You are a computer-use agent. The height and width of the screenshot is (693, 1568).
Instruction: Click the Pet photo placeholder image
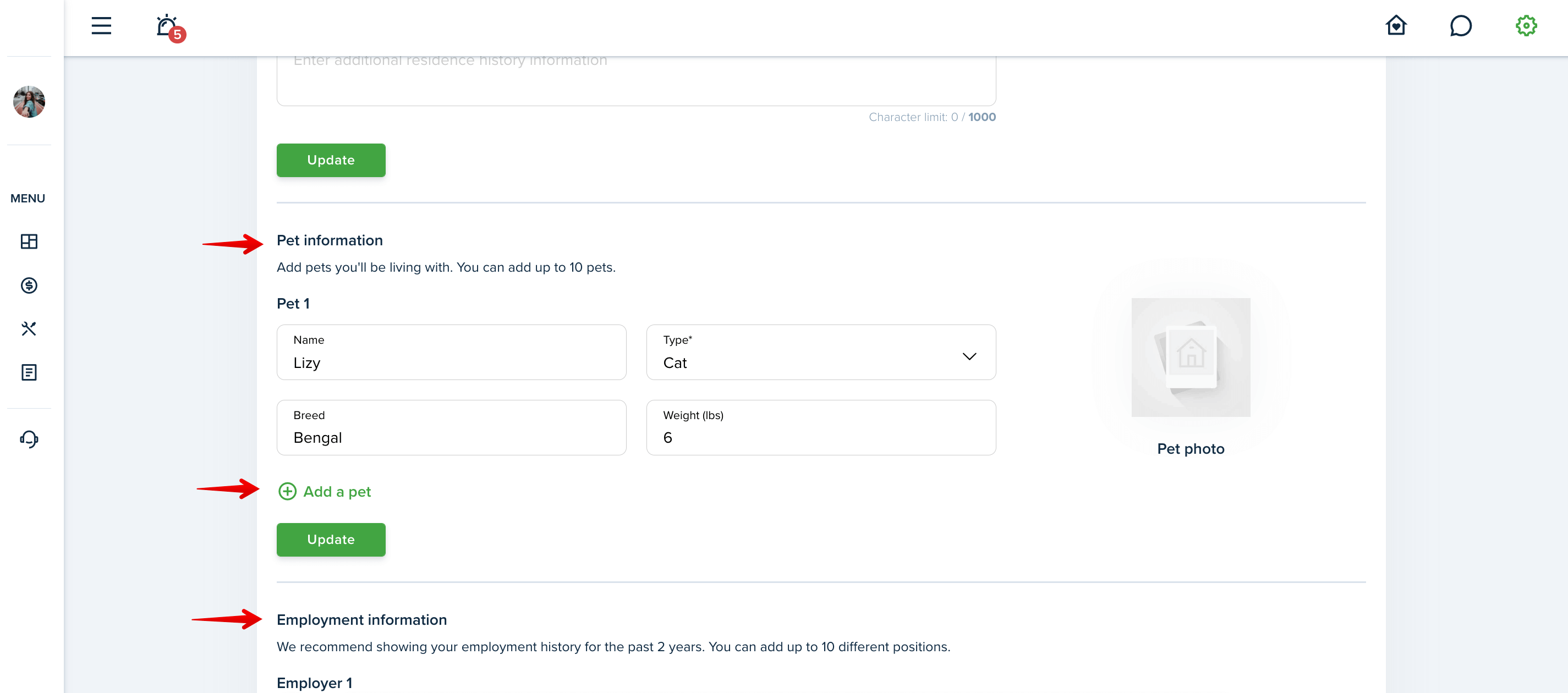1190,357
